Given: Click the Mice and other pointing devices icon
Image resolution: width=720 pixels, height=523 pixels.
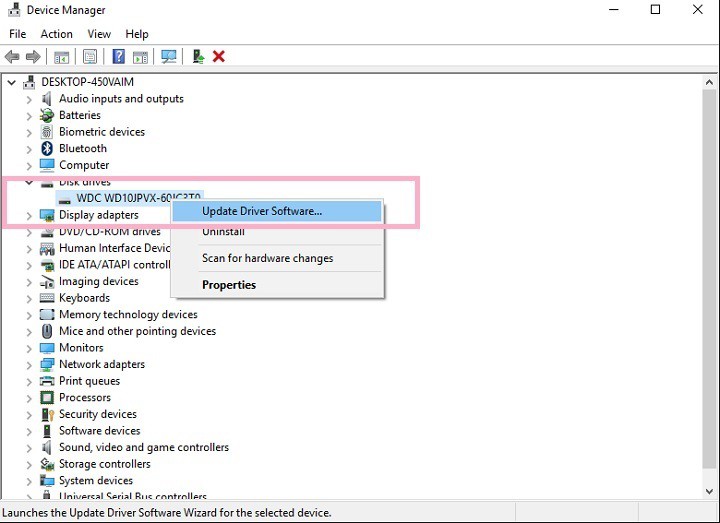Looking at the screenshot, I should (x=47, y=331).
